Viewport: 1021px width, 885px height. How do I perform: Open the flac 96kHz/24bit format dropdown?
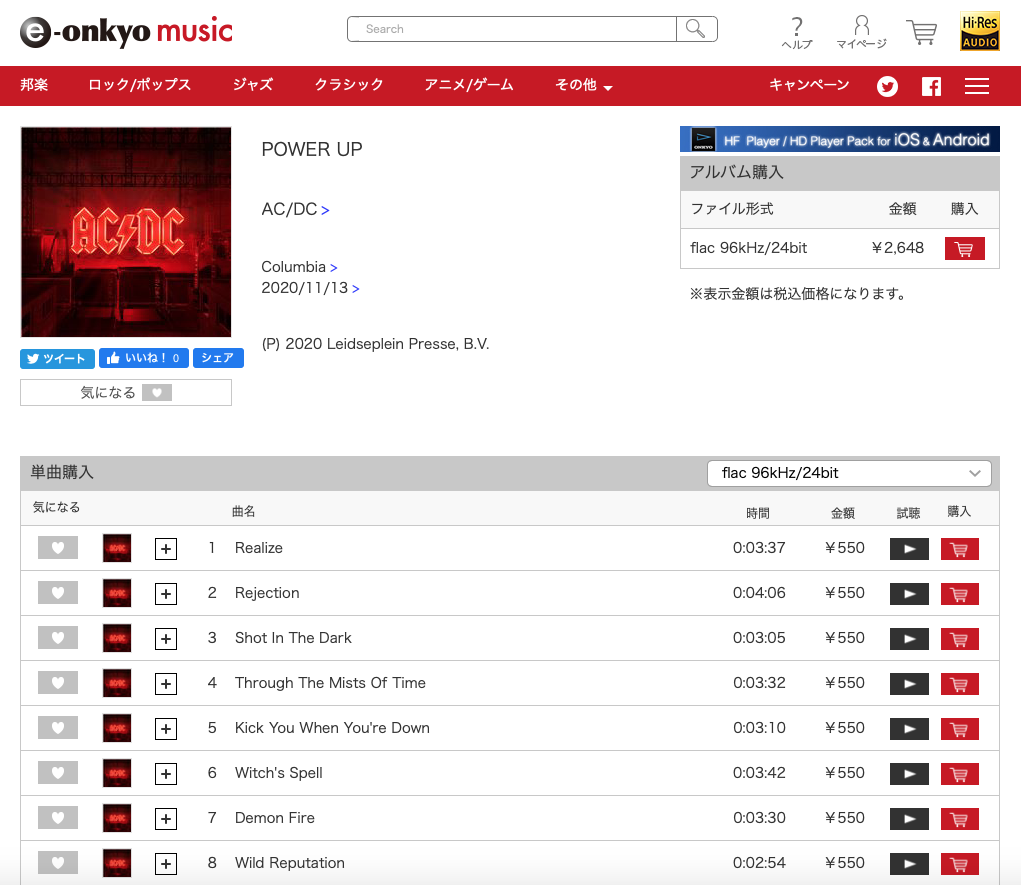pyautogui.click(x=849, y=473)
